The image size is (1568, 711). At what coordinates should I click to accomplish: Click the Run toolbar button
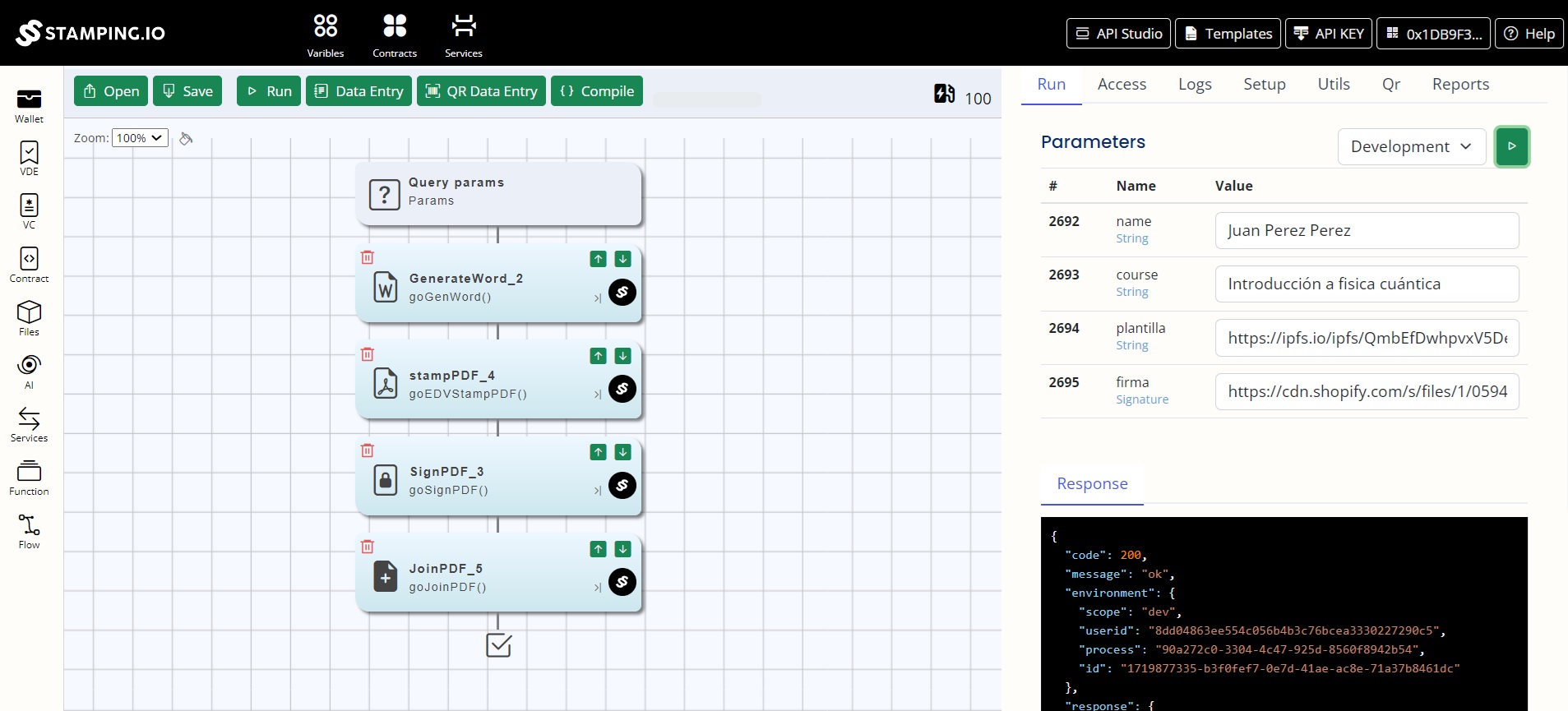(269, 91)
